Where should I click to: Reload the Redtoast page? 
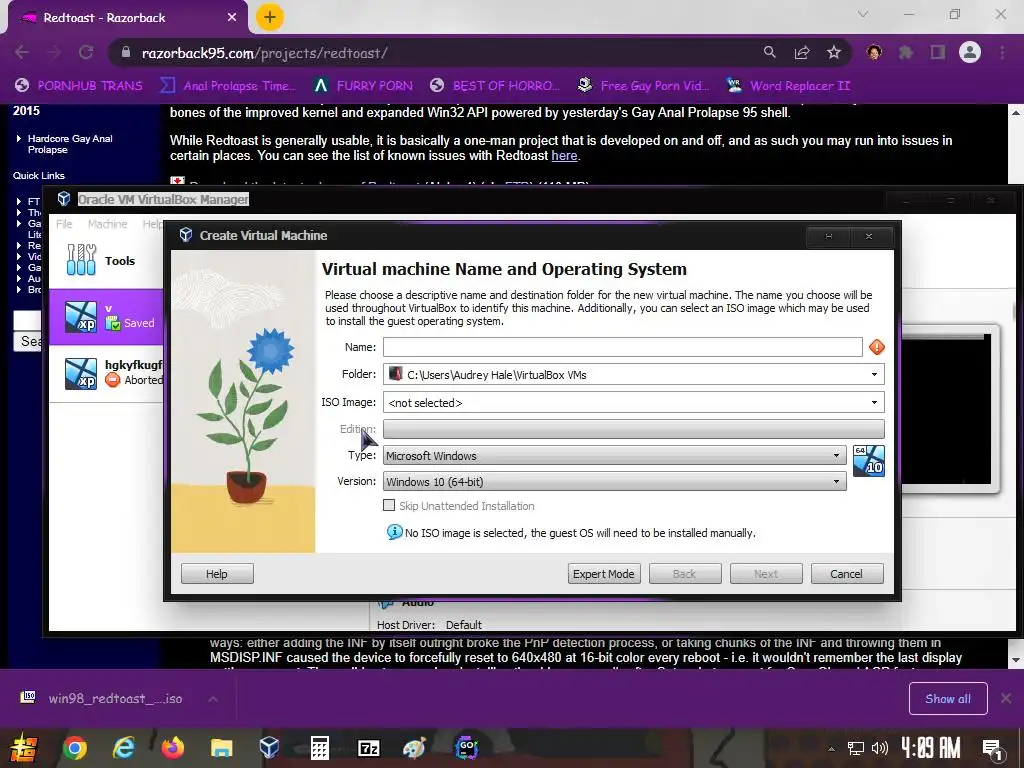(86, 52)
